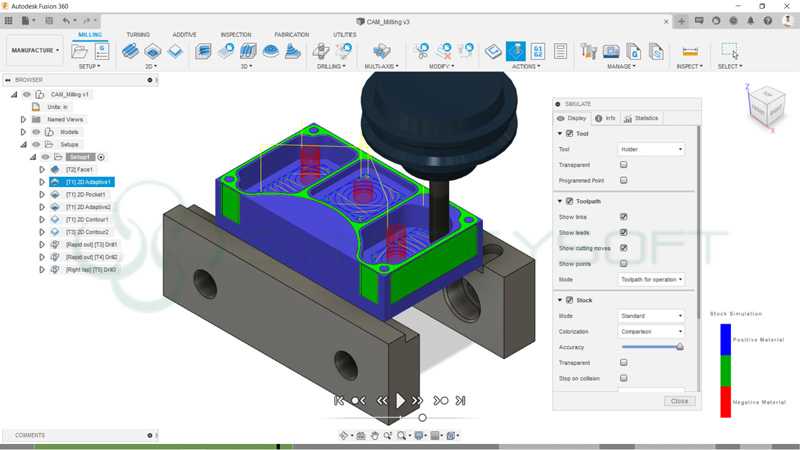Open the MANUFACTURE workspace dropdown
This screenshot has width=800, height=450.
pos(35,51)
